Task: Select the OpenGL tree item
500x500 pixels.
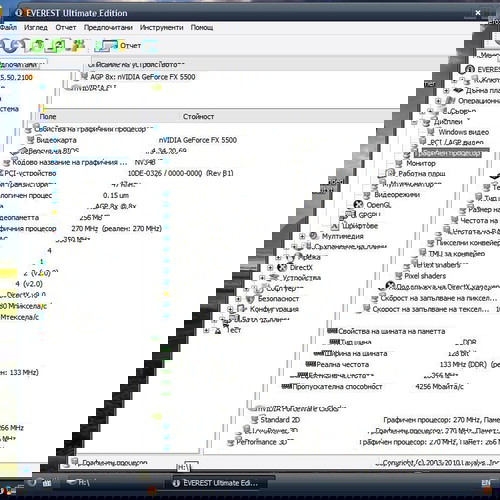Action: click(x=378, y=205)
